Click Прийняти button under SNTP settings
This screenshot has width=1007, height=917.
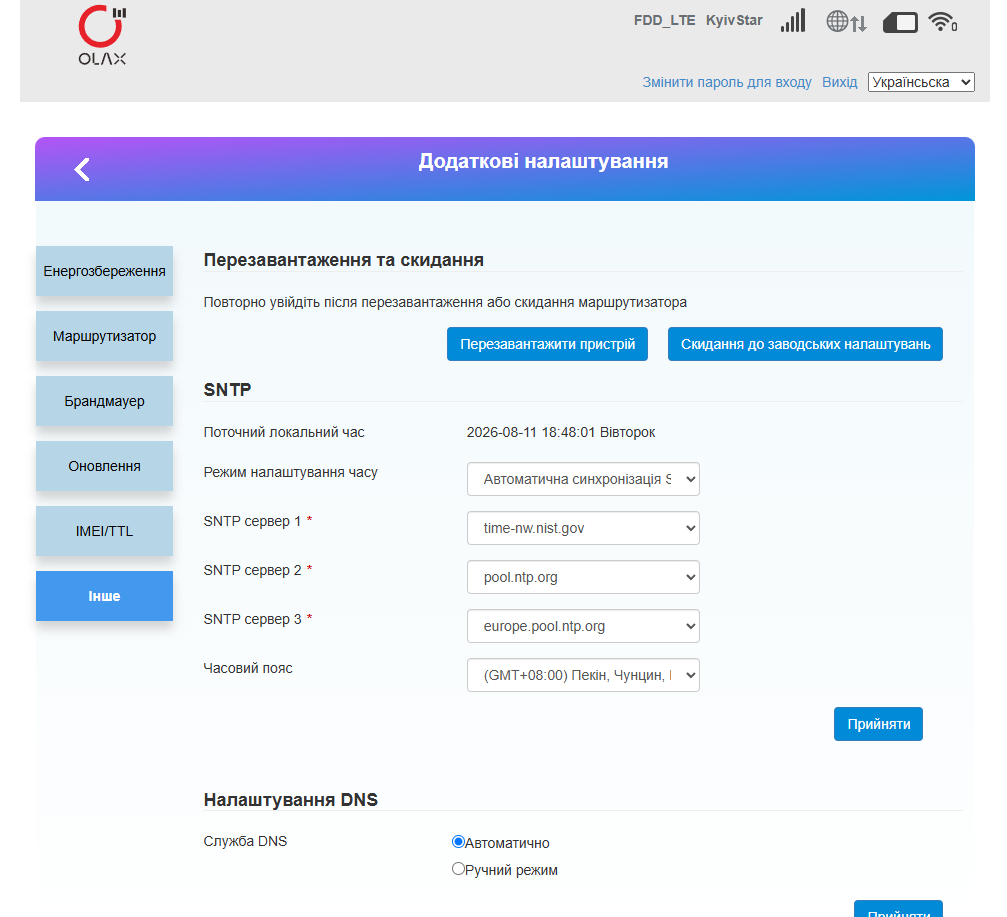[878, 724]
